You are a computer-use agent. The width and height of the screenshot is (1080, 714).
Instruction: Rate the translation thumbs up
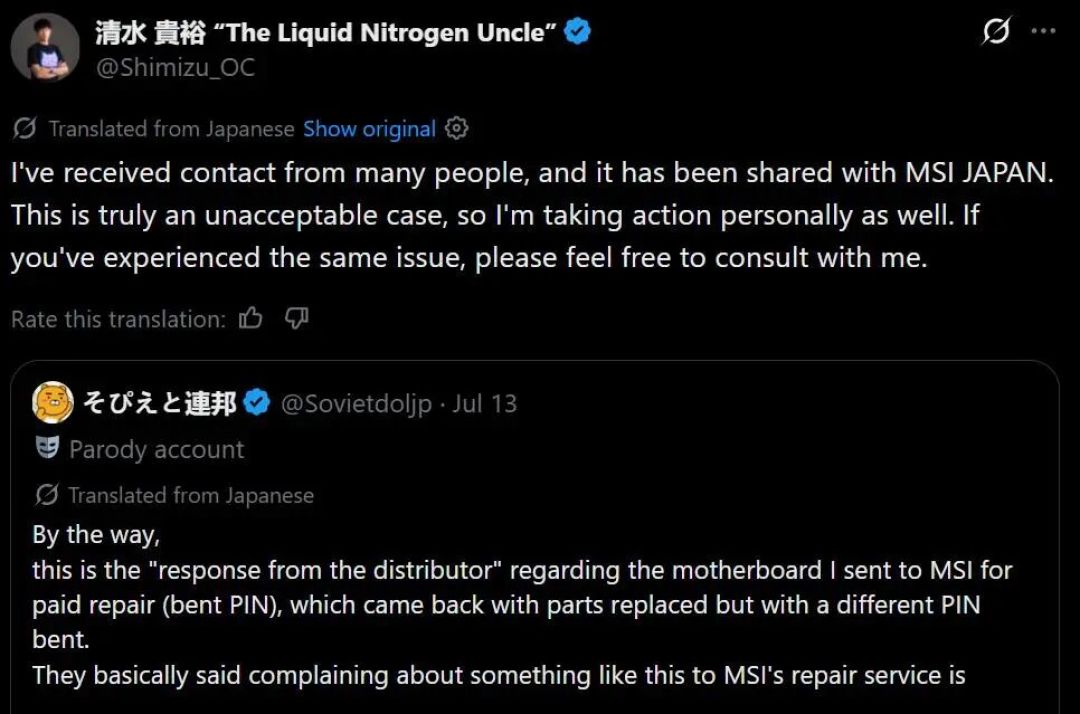251,318
